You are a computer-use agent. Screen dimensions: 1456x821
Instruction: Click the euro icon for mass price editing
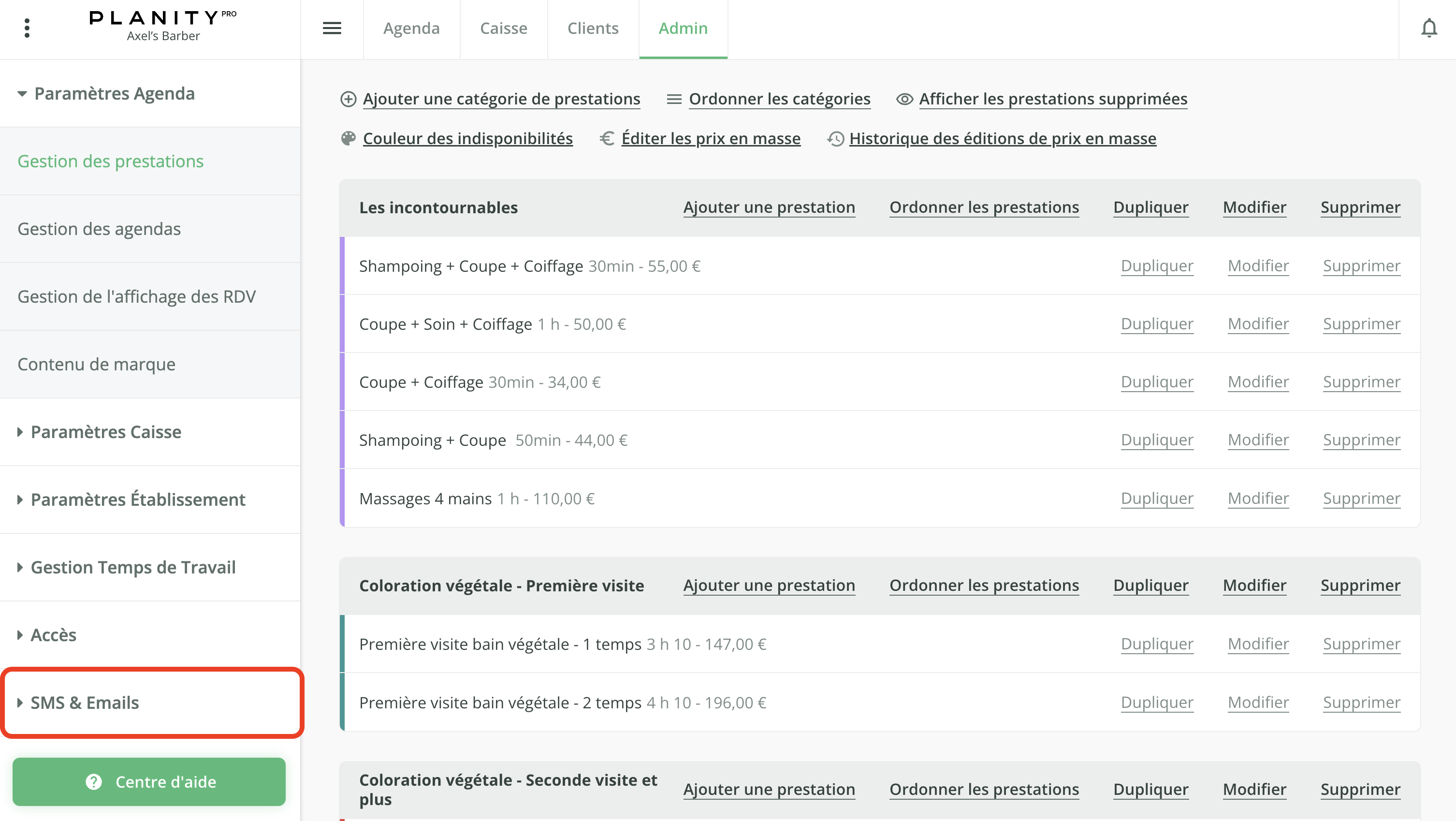point(607,138)
